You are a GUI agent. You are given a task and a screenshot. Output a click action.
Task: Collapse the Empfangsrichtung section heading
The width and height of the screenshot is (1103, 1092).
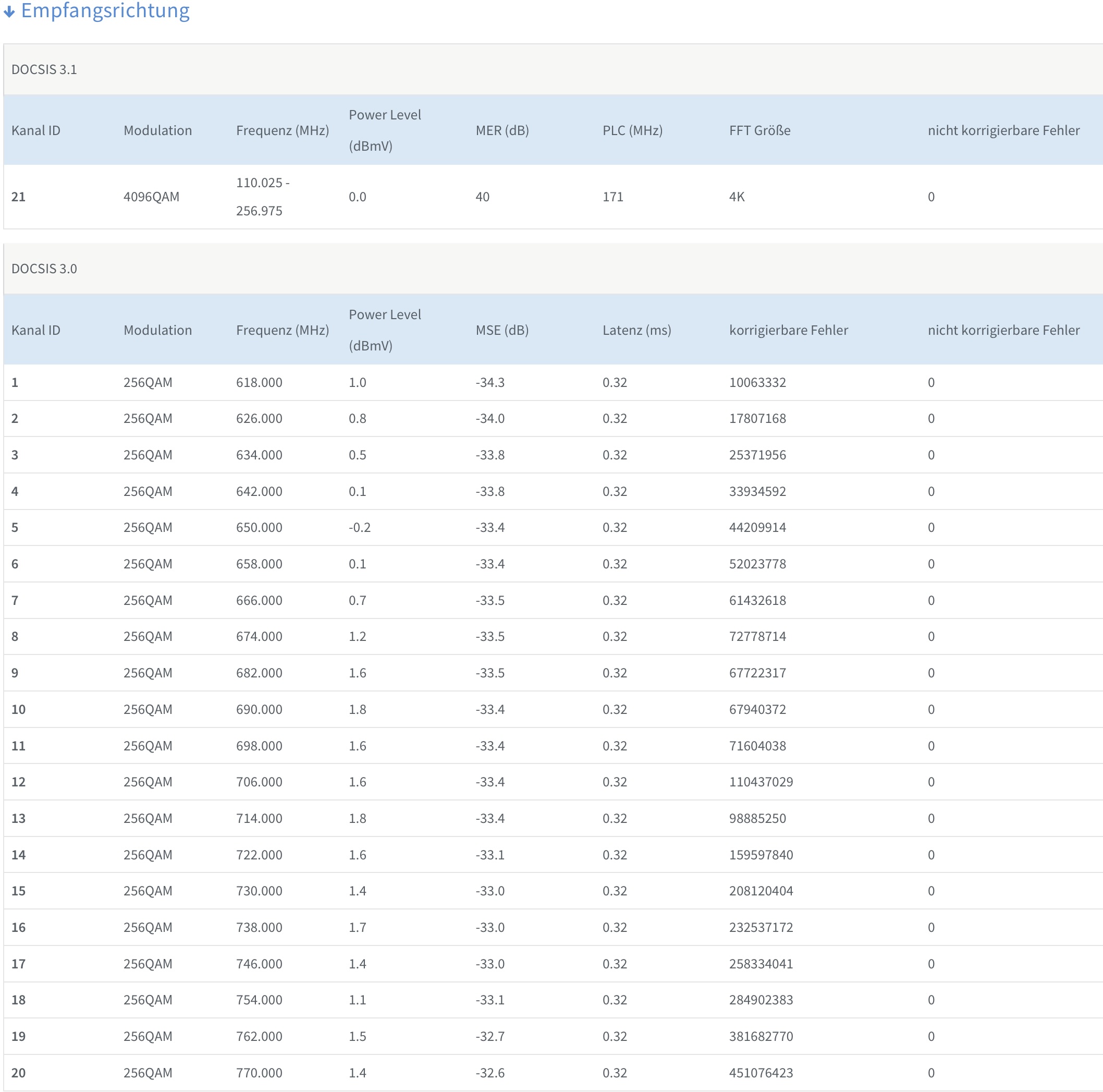(x=105, y=11)
